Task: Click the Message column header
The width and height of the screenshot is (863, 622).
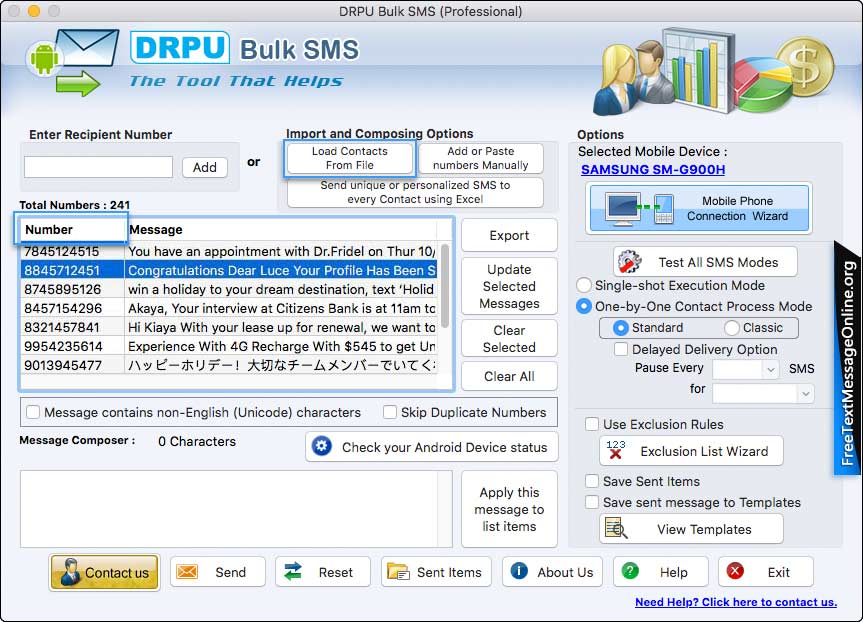Action: [281, 230]
